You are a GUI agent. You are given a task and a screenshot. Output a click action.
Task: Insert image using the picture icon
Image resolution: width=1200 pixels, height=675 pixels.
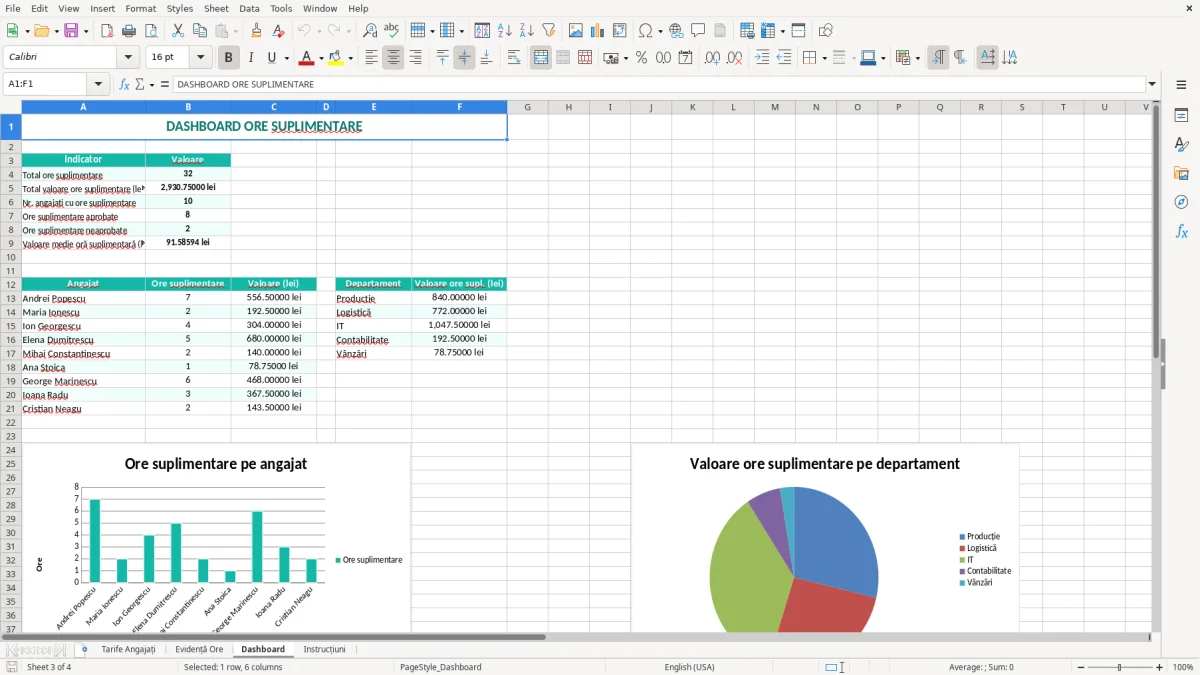click(x=576, y=31)
